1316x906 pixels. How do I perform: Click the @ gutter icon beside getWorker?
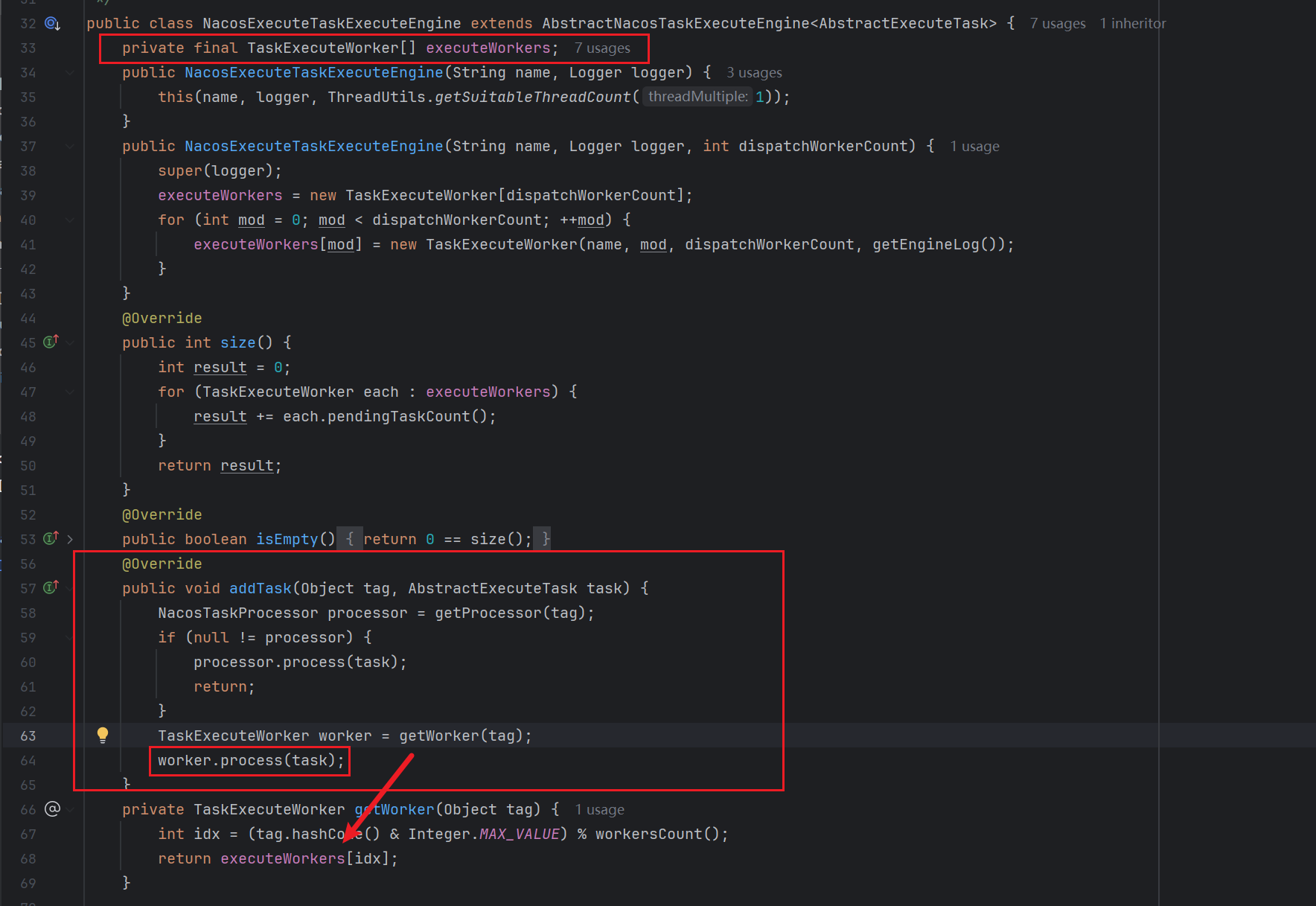[52, 808]
